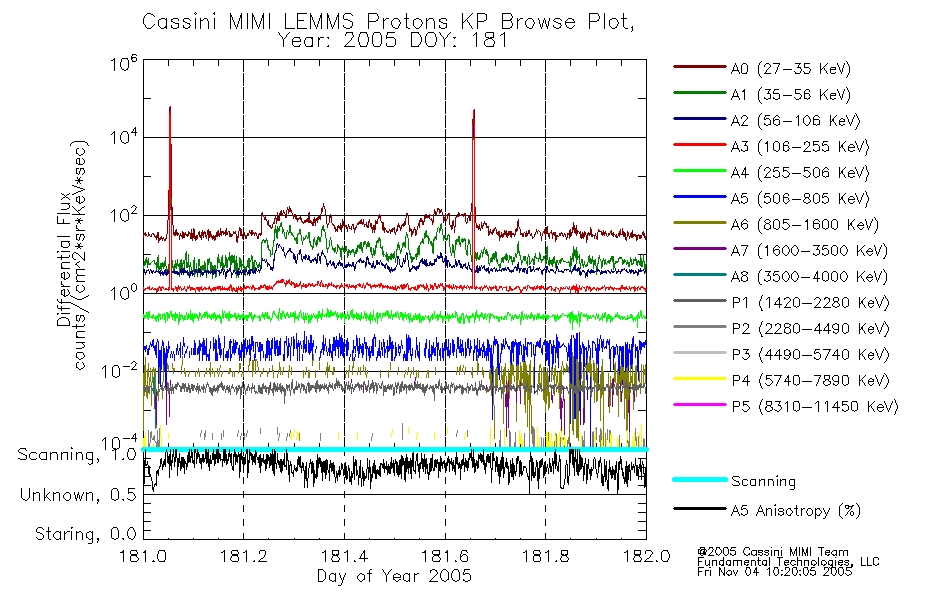Click the olive A6 legend line
The width and height of the screenshot is (950, 600).
[x=700, y=223]
